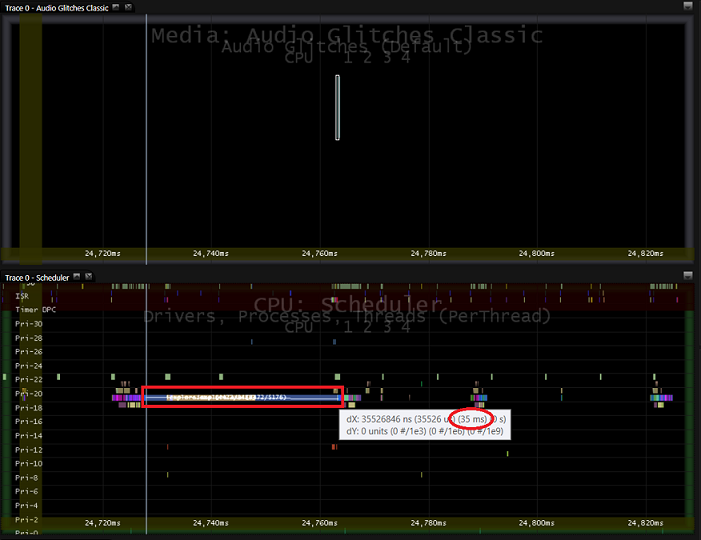This screenshot has width=701, height=540.
Task: Select the Pri-4 row label
Action: 26,506
